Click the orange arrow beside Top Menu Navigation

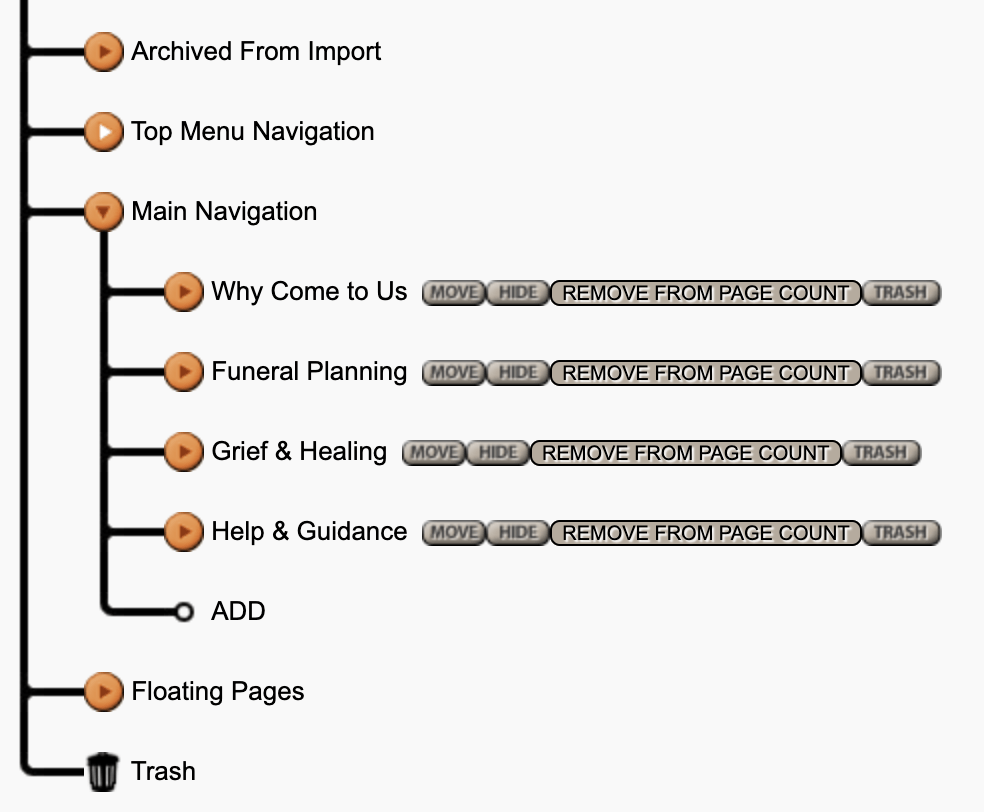tap(103, 132)
